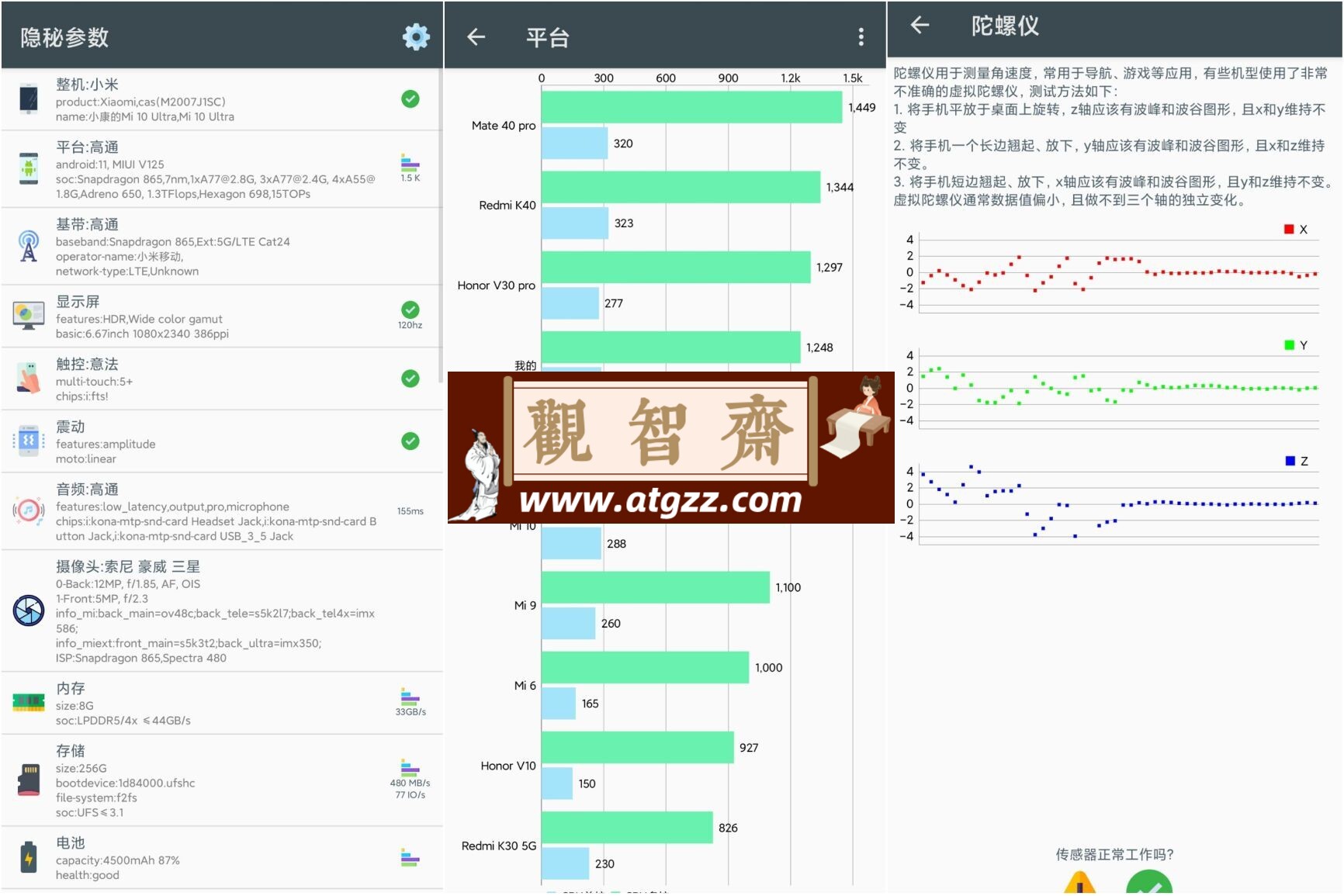Select the Honor V10 927 bar
1344x896 pixels.
point(638,747)
